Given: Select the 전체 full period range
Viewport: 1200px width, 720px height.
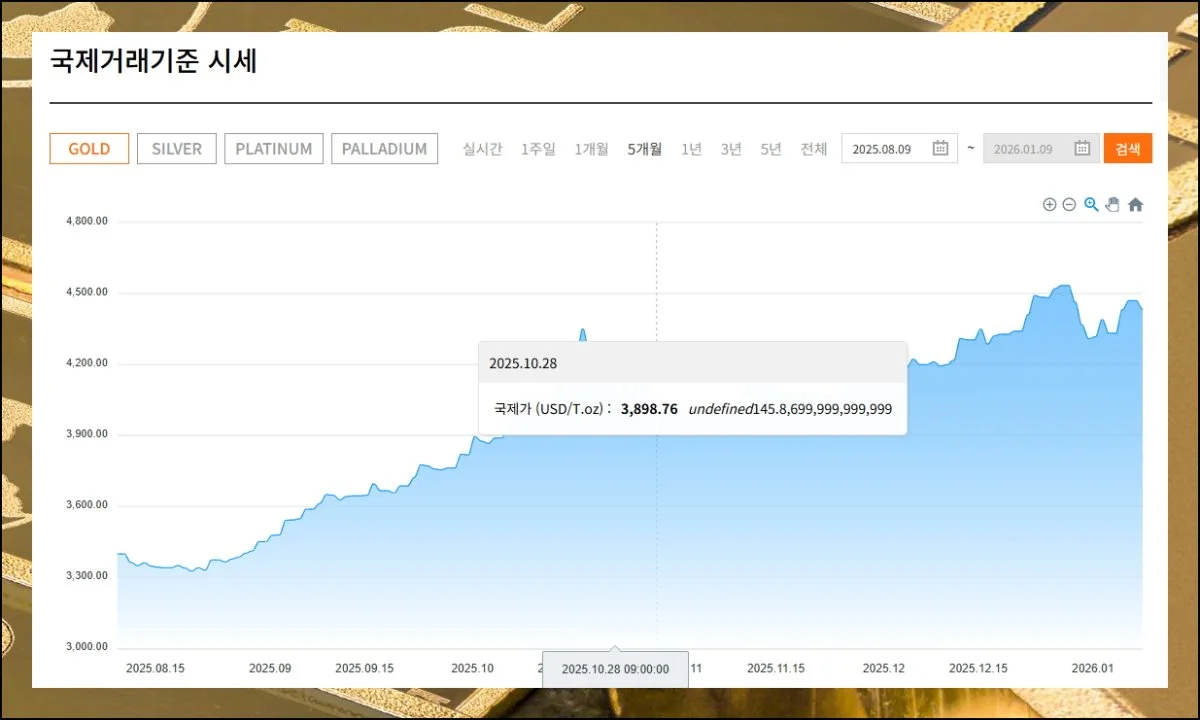Looking at the screenshot, I should click(814, 149).
